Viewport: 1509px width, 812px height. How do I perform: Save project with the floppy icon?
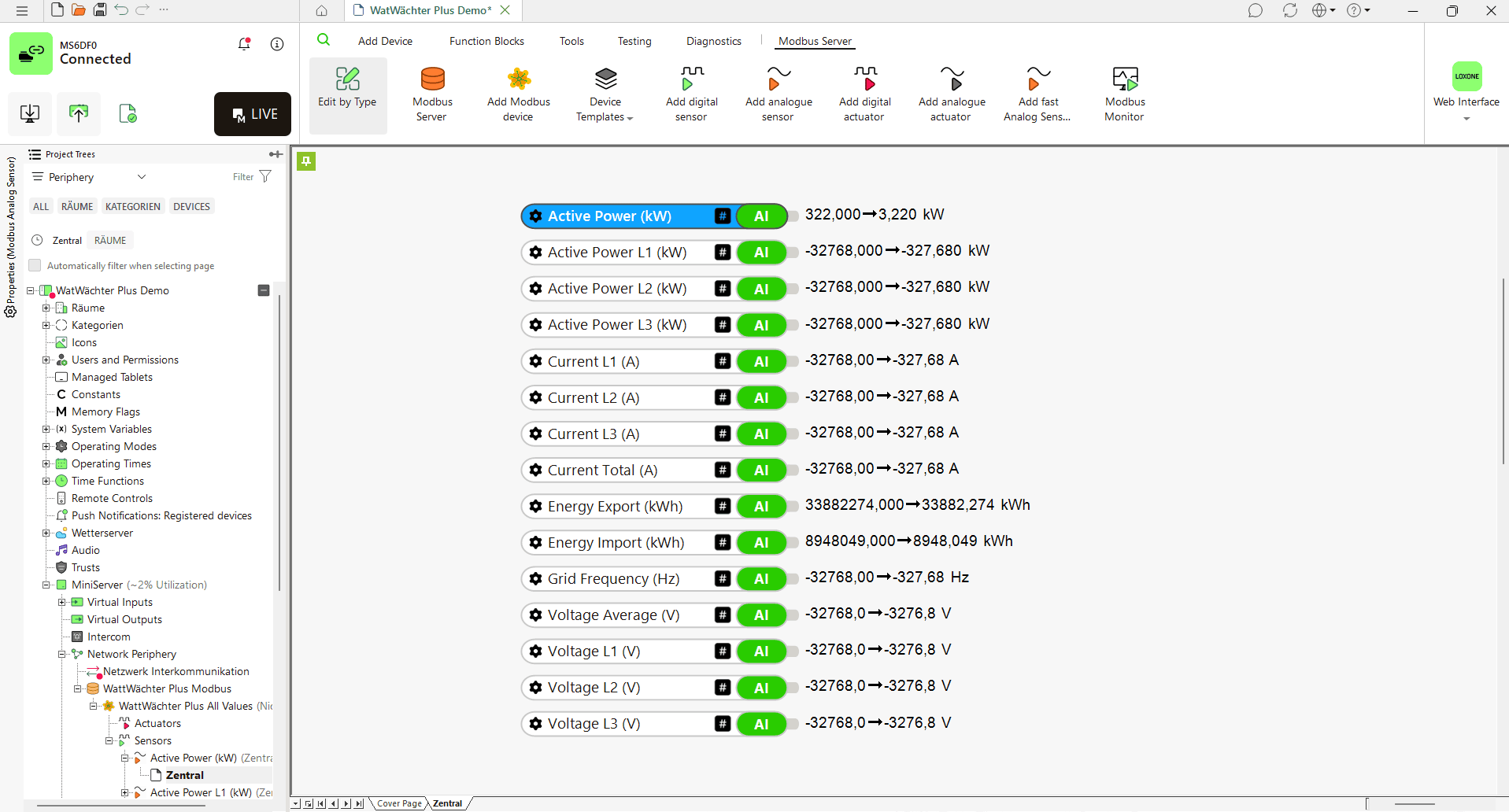100,9
